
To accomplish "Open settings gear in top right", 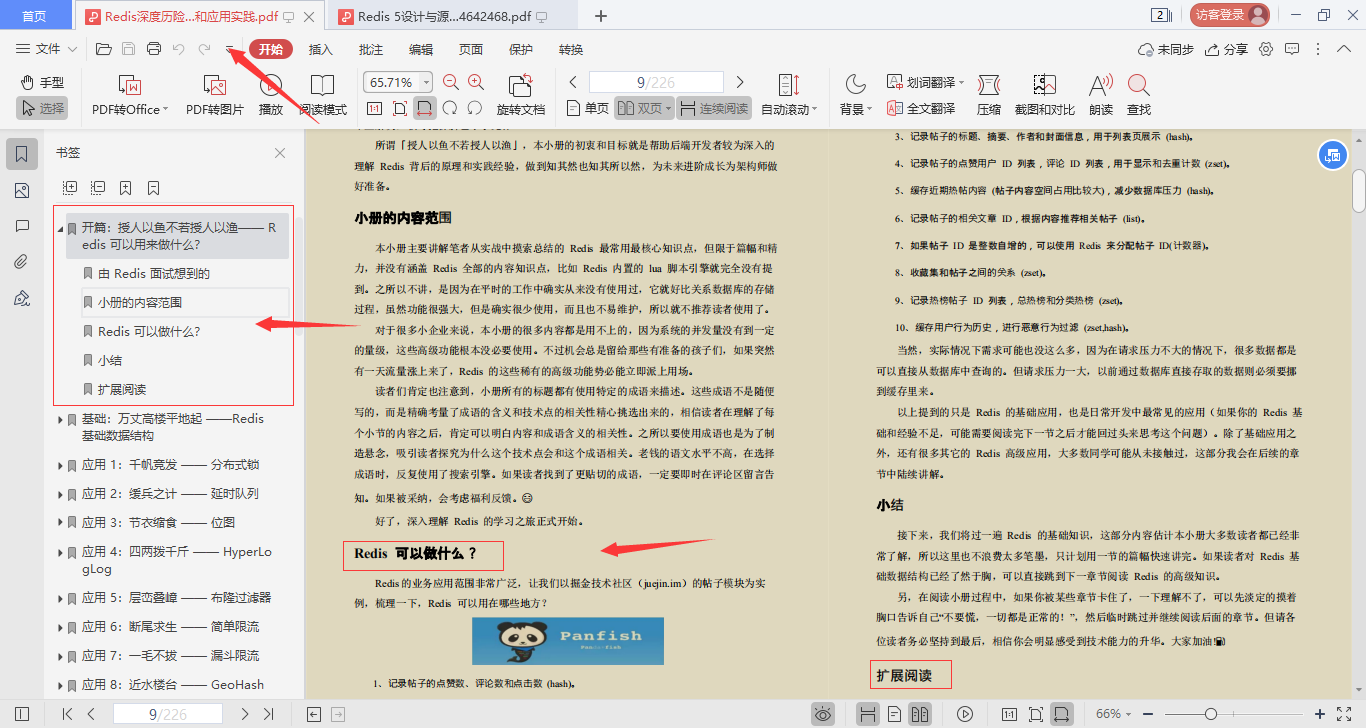I will tap(1266, 49).
